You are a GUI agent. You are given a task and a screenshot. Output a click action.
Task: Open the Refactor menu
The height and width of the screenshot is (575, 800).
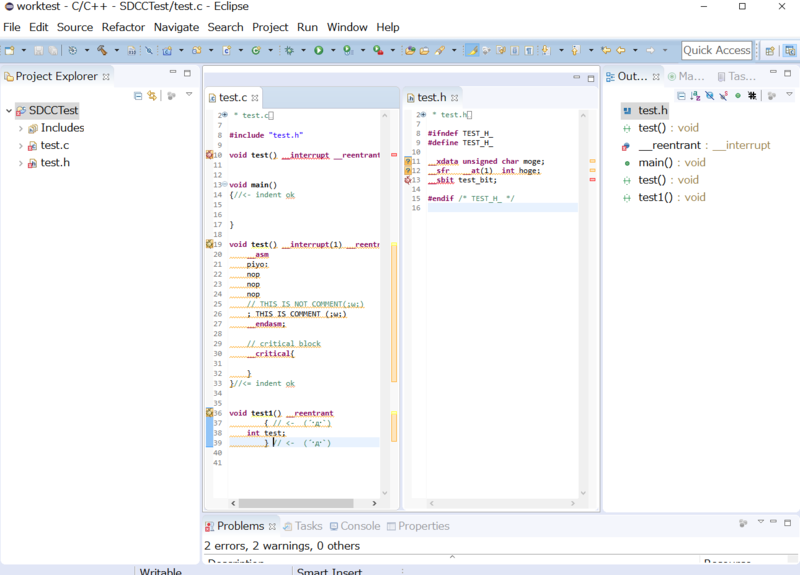pyautogui.click(x=123, y=27)
